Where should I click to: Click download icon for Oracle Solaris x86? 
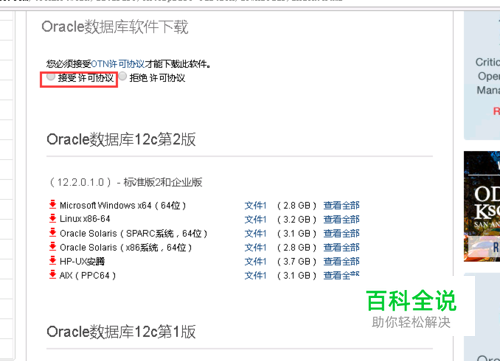coord(52,246)
